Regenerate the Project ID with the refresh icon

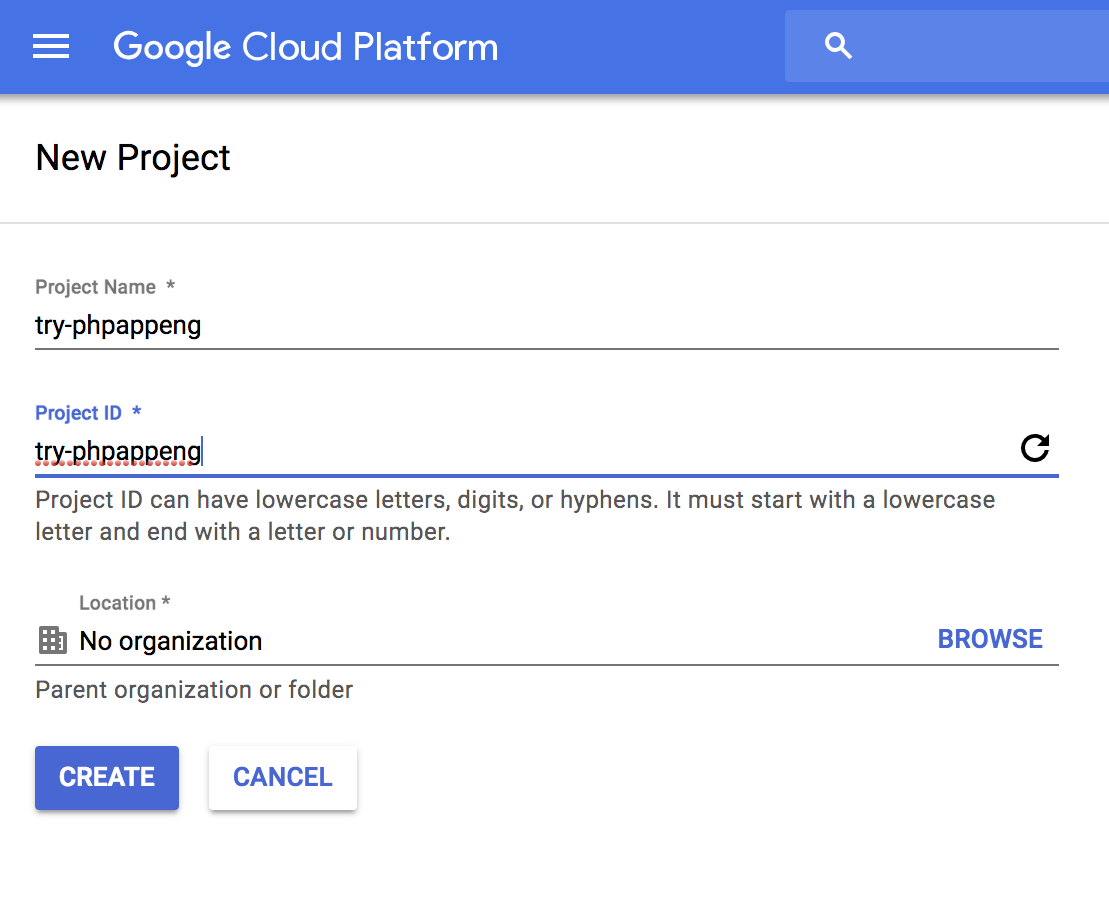click(x=1035, y=448)
